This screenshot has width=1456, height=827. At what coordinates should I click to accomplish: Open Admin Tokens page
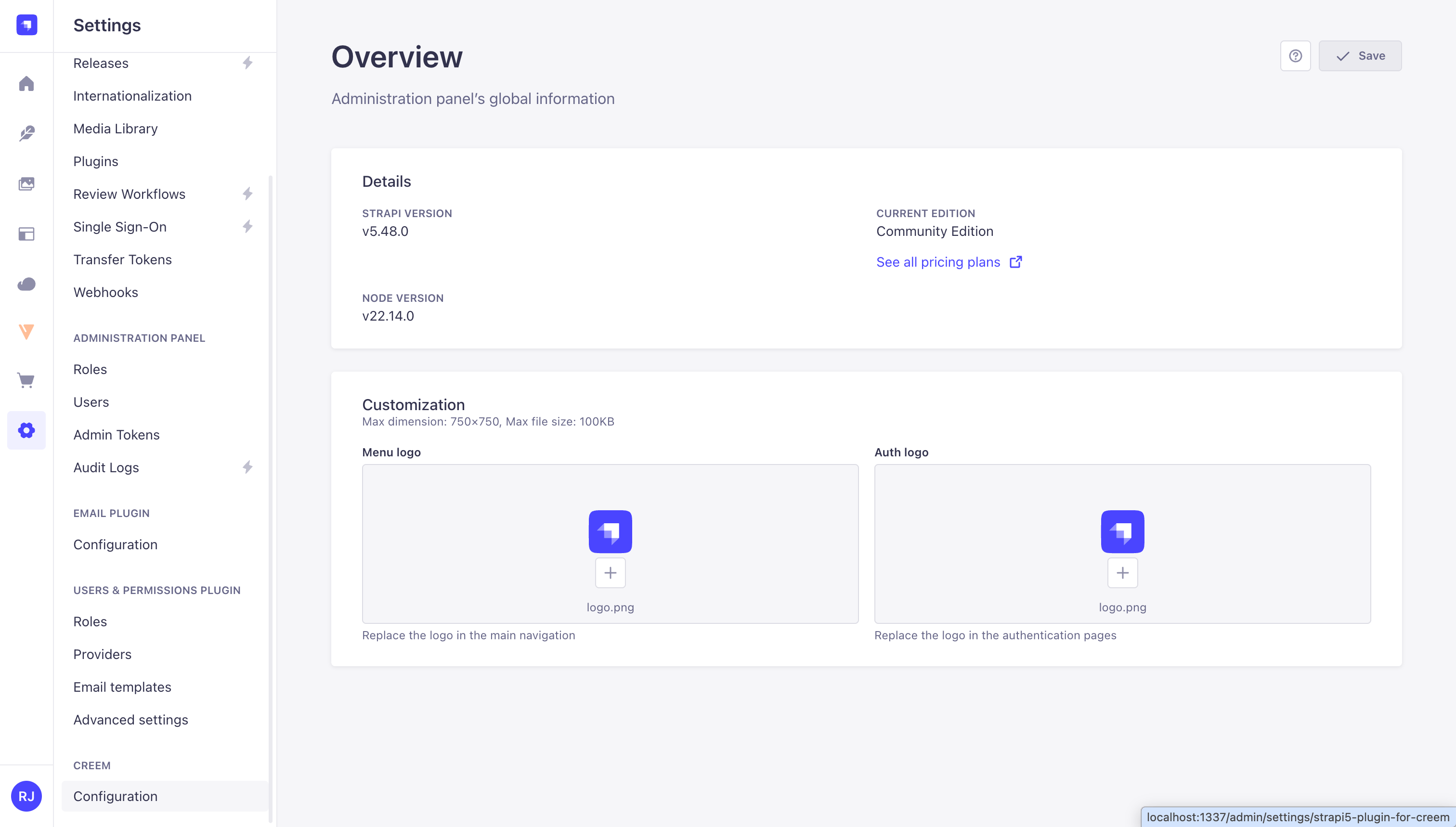117,435
